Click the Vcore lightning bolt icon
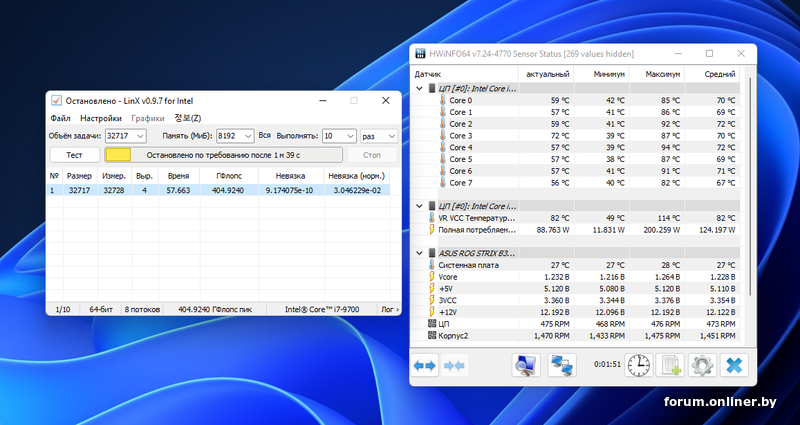Viewport: 800px width, 425px height. (432, 277)
